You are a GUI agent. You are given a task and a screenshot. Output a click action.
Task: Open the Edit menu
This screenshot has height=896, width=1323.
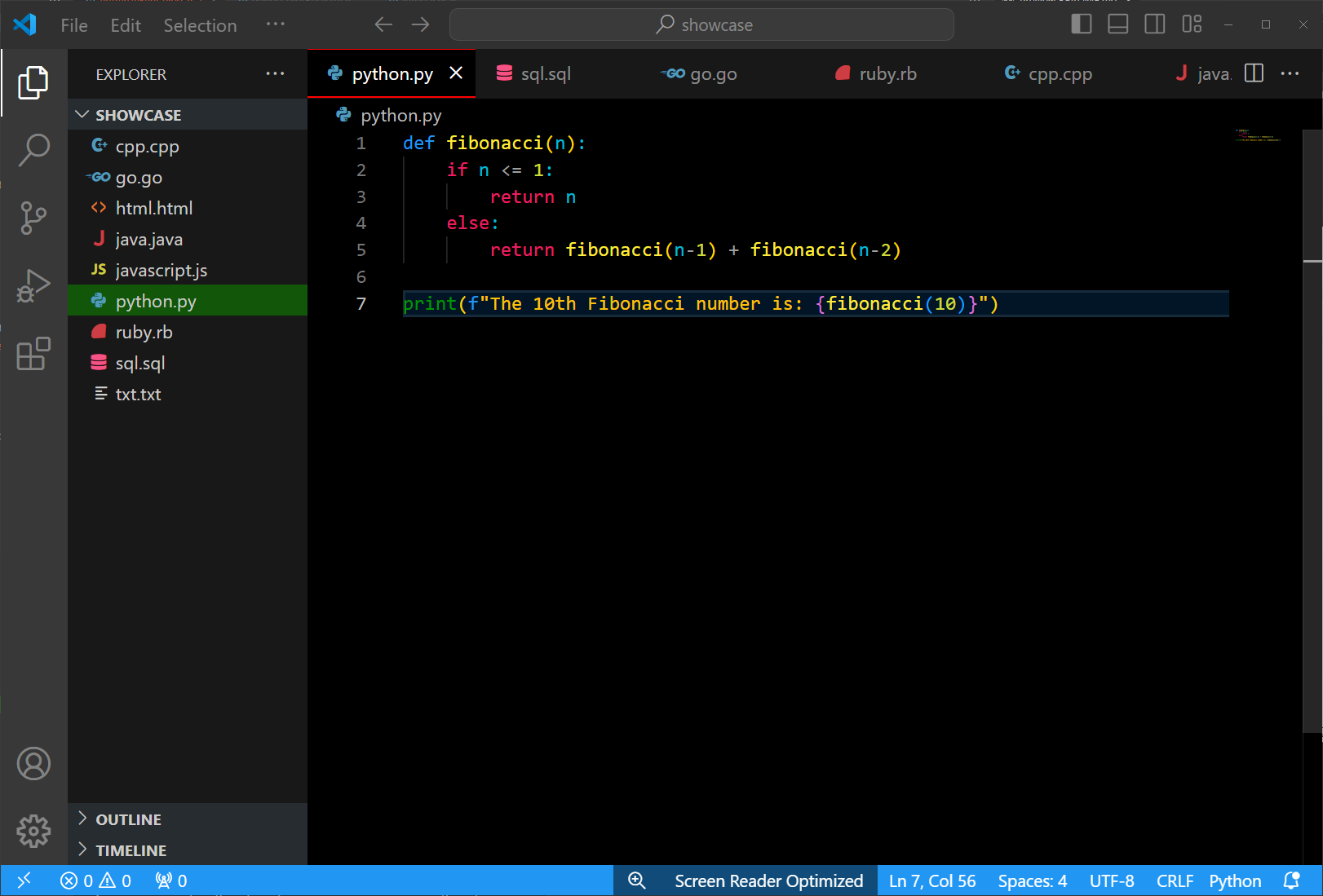click(x=126, y=25)
